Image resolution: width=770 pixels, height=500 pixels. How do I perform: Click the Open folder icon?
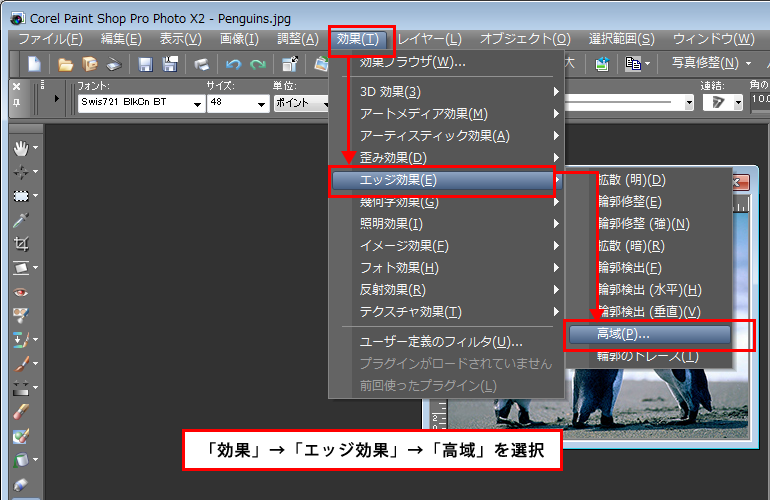click(x=65, y=64)
